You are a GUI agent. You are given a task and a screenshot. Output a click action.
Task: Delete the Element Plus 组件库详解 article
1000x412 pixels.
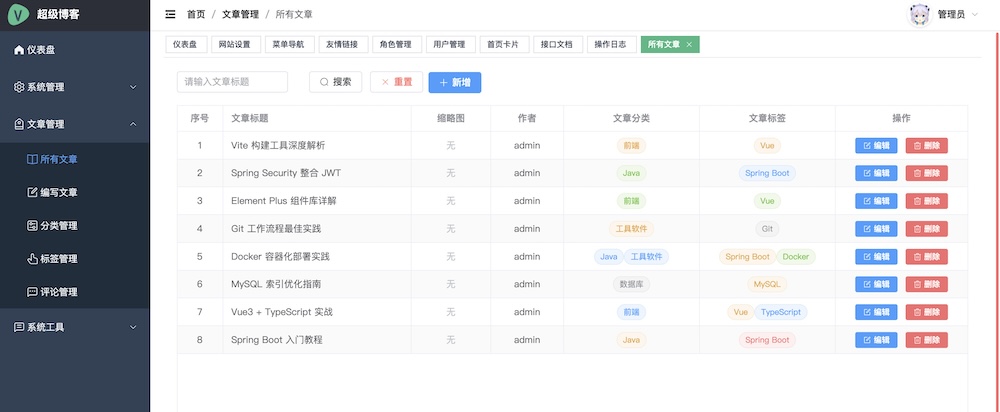click(926, 201)
